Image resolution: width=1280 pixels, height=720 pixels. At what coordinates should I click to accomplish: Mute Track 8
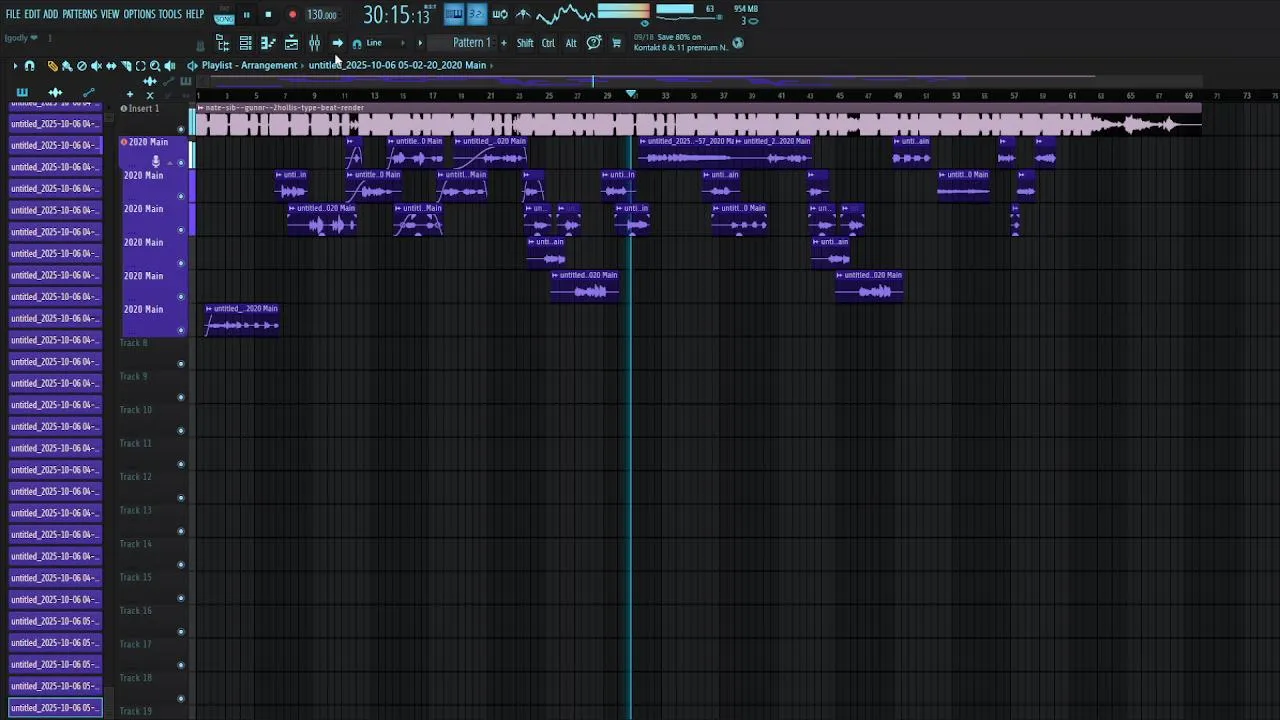coord(181,363)
